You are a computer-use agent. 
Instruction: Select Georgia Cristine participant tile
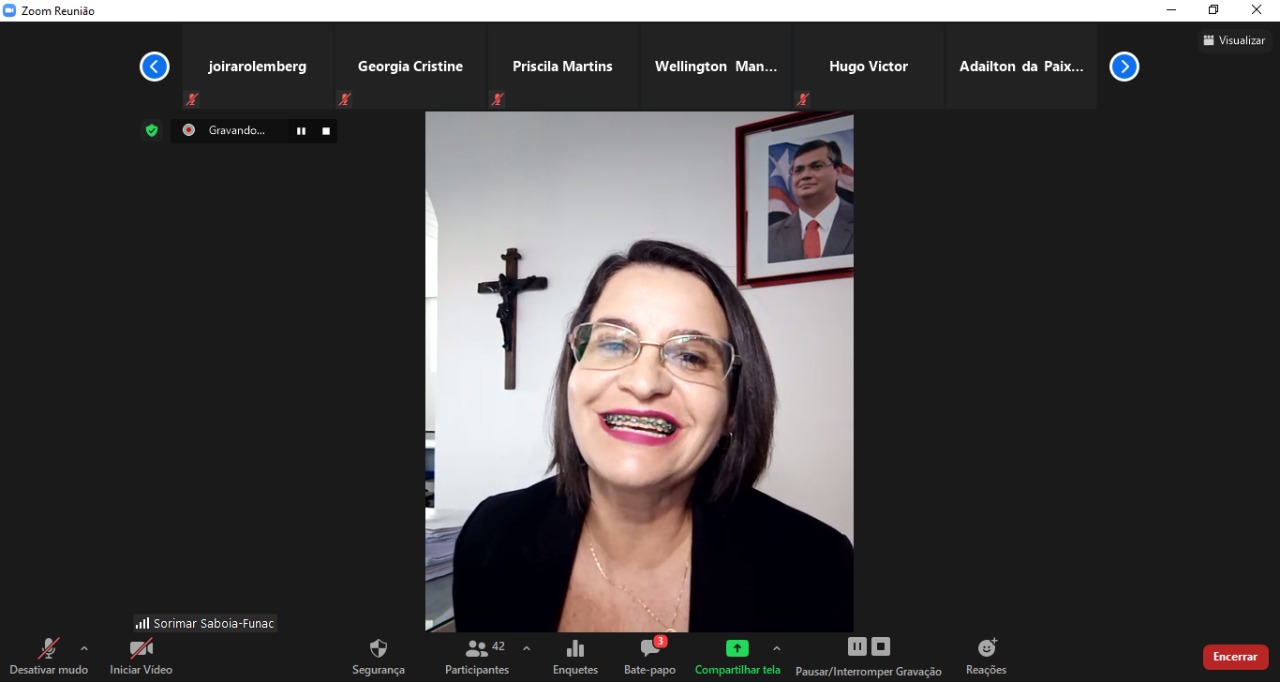point(410,67)
